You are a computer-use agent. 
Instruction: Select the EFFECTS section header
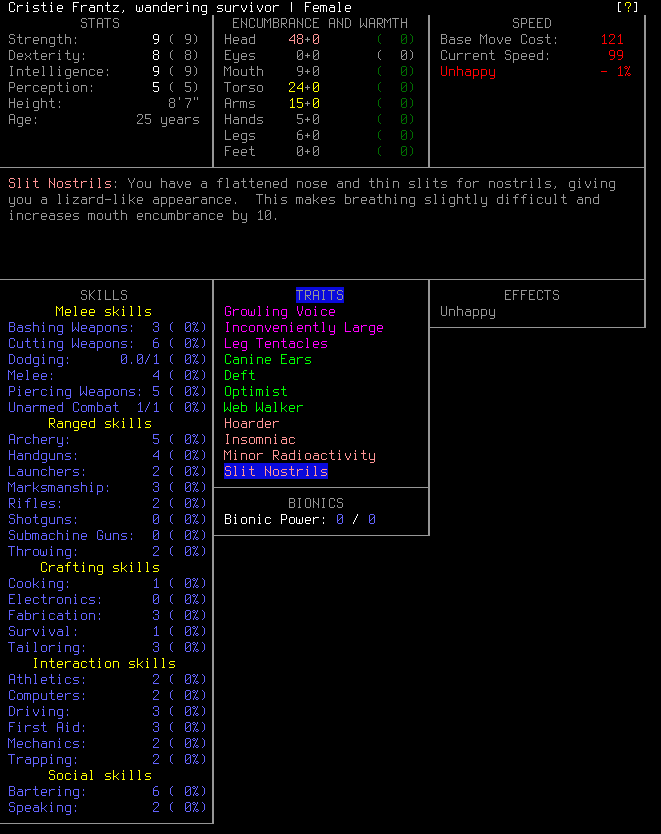(532, 295)
